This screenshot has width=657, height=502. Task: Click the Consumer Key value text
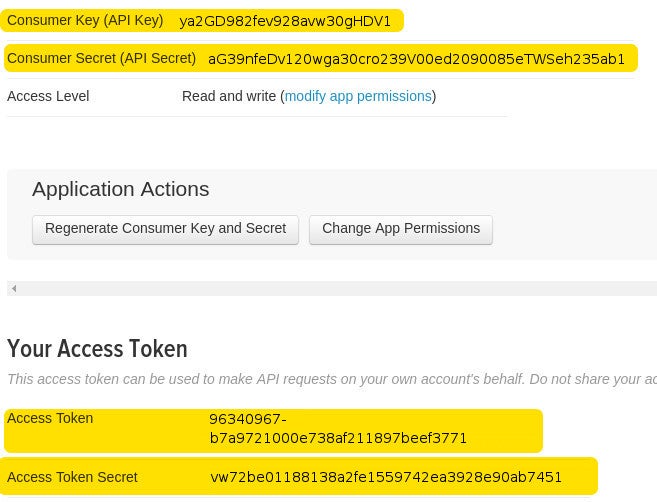pyautogui.click(x=285, y=21)
